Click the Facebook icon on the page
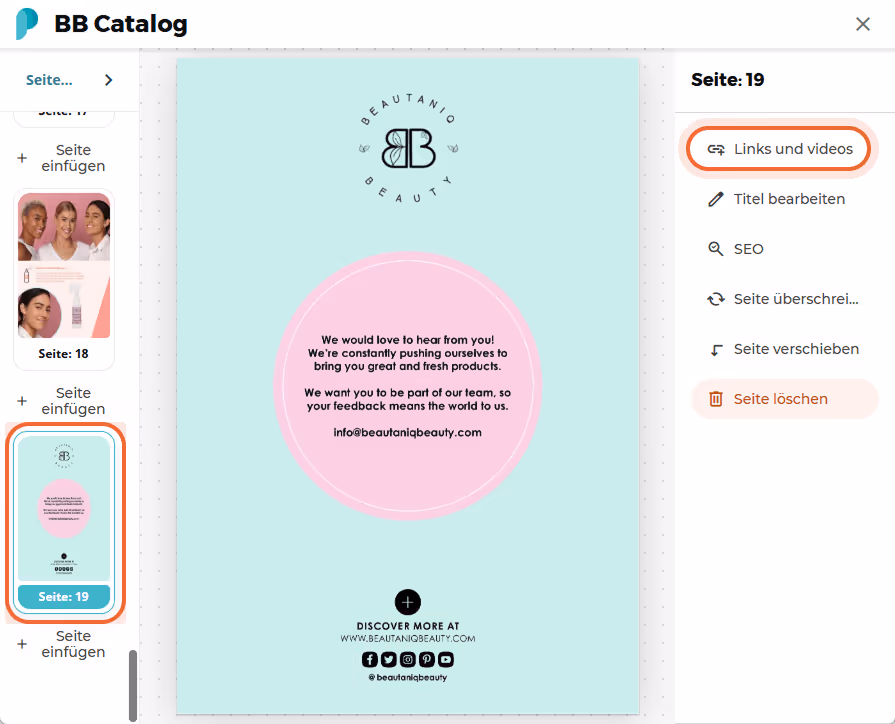Screen dimensions: 895x724 [x=369, y=659]
